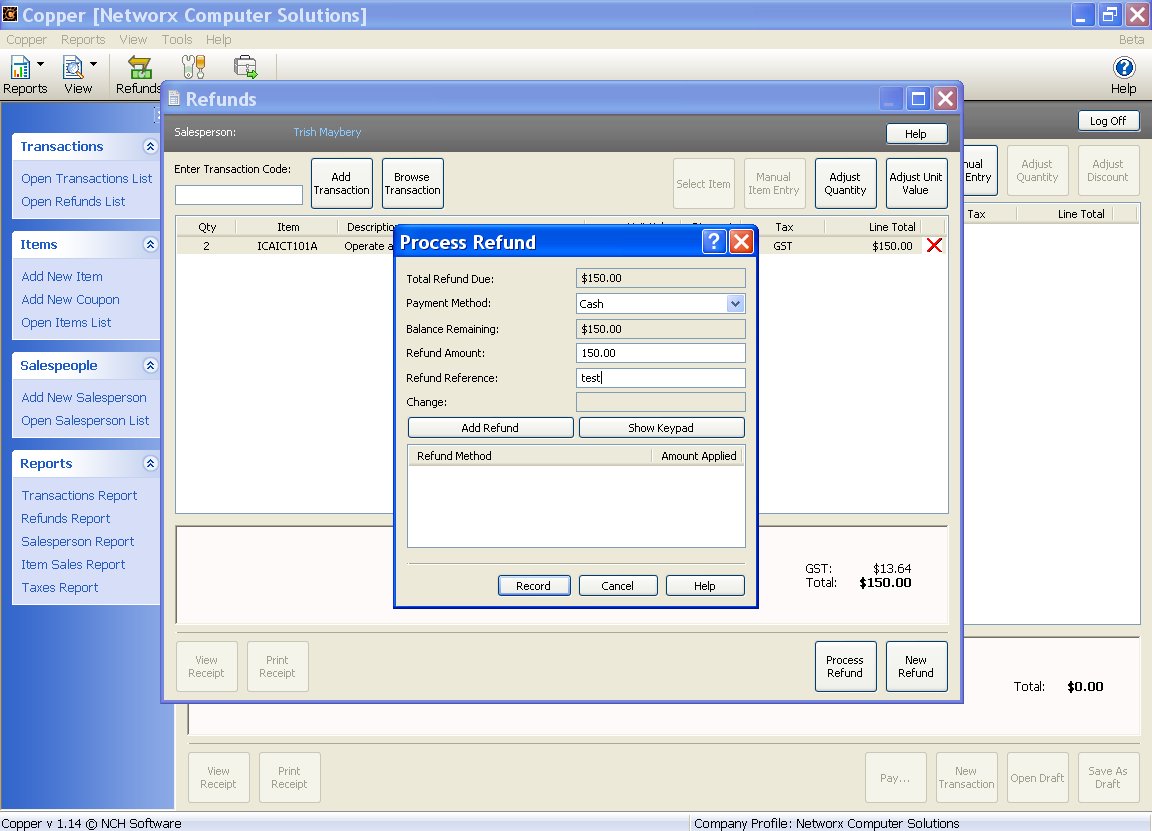The width and height of the screenshot is (1152, 831).
Task: Collapse the Transactions sidebar section
Action: point(150,146)
